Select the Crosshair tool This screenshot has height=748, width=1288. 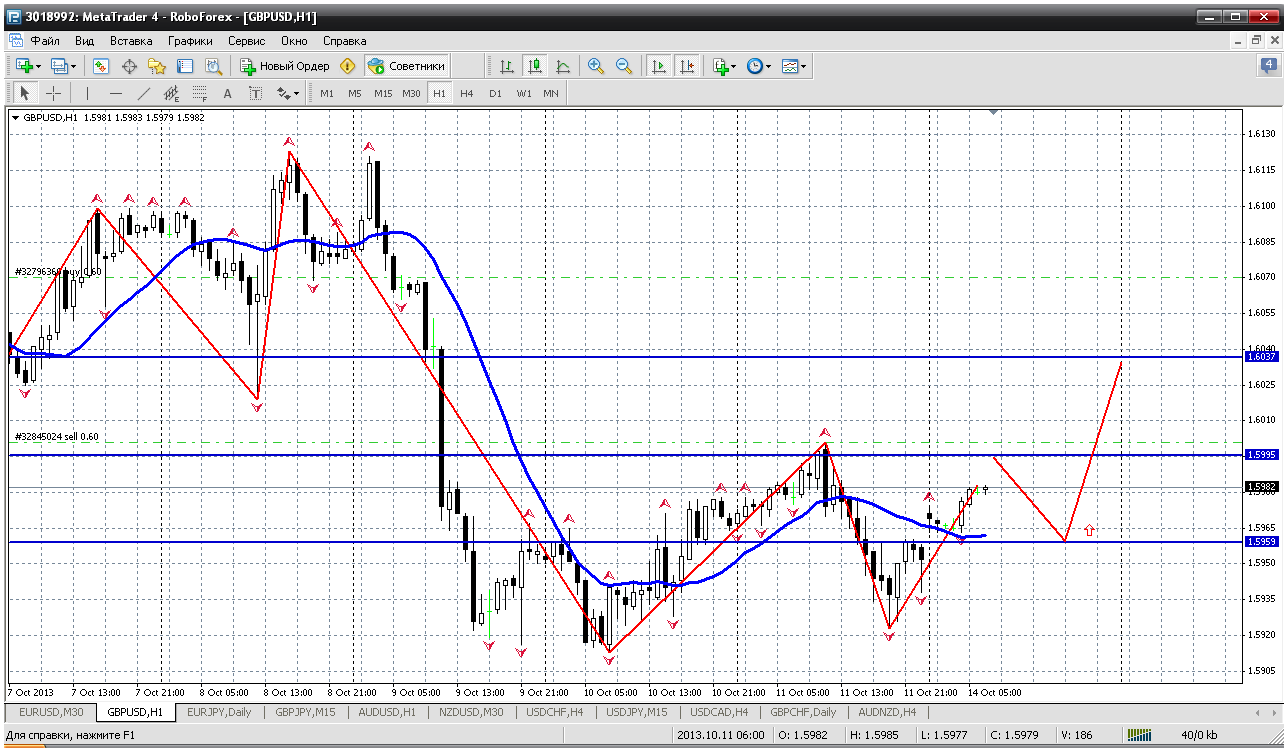point(53,93)
